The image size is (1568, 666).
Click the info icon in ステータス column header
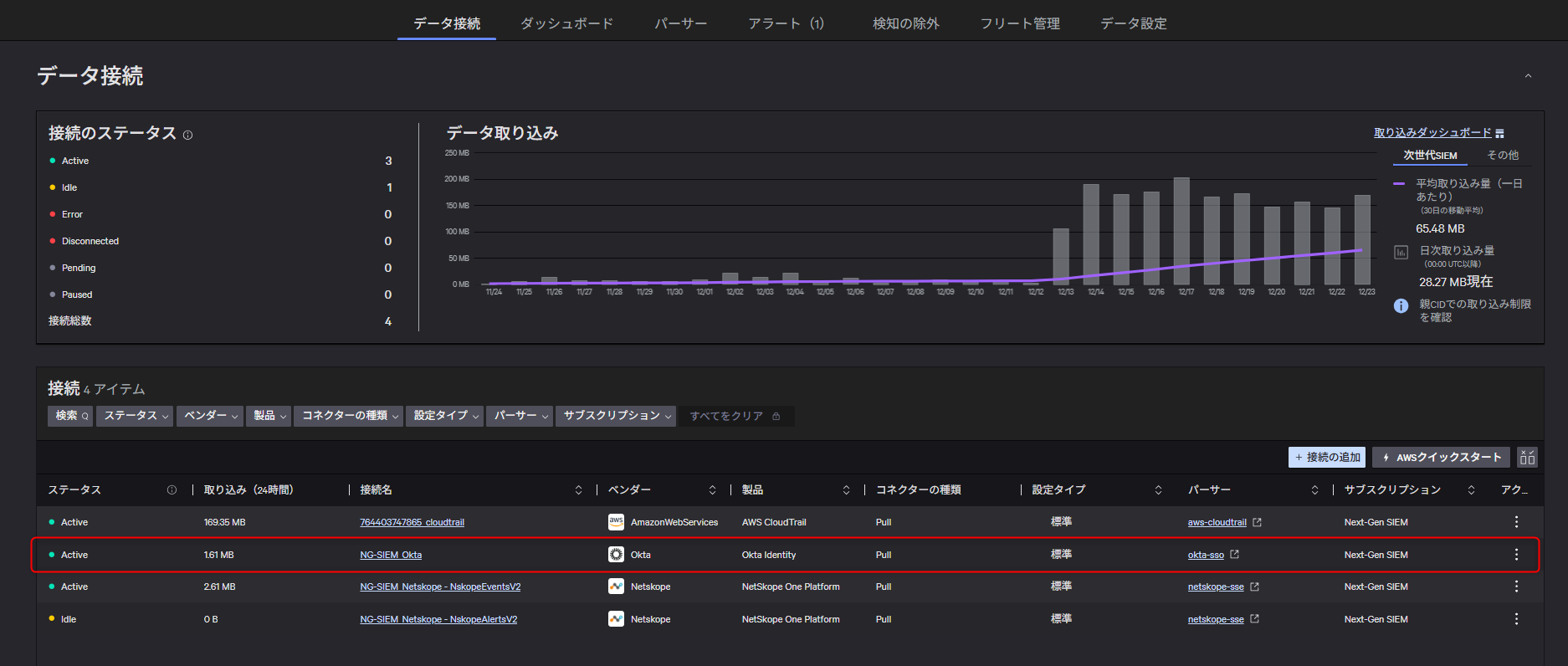pyautogui.click(x=172, y=490)
